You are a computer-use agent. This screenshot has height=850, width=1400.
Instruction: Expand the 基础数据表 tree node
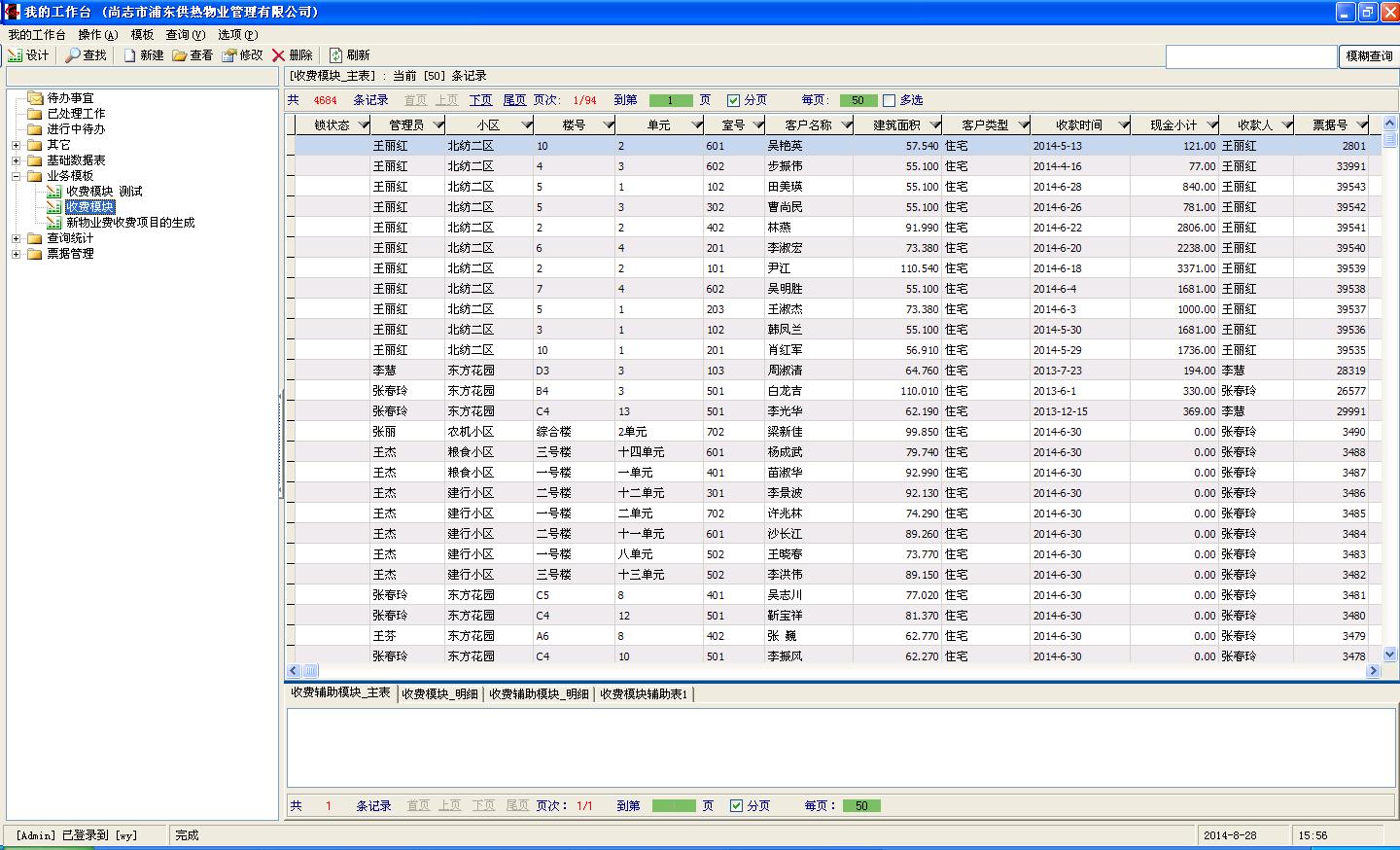17,160
